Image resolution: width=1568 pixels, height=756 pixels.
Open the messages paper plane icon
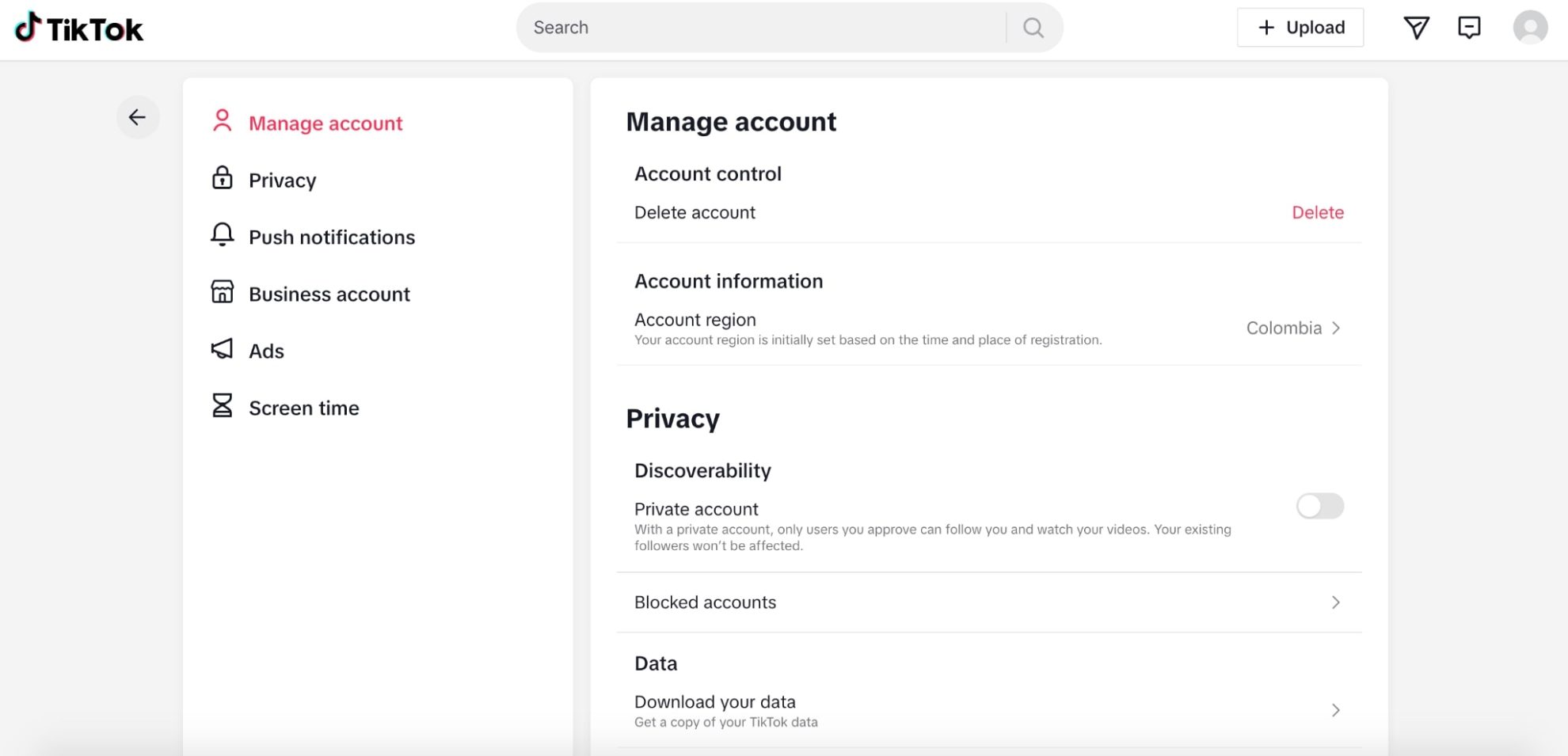coord(1416,28)
